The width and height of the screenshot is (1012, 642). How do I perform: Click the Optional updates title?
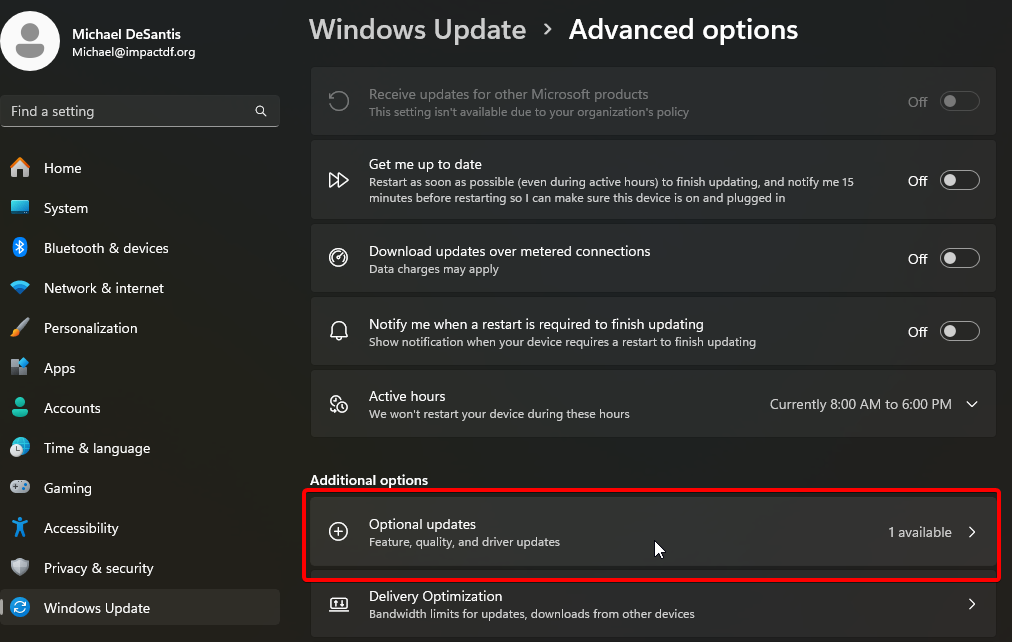[422, 524]
